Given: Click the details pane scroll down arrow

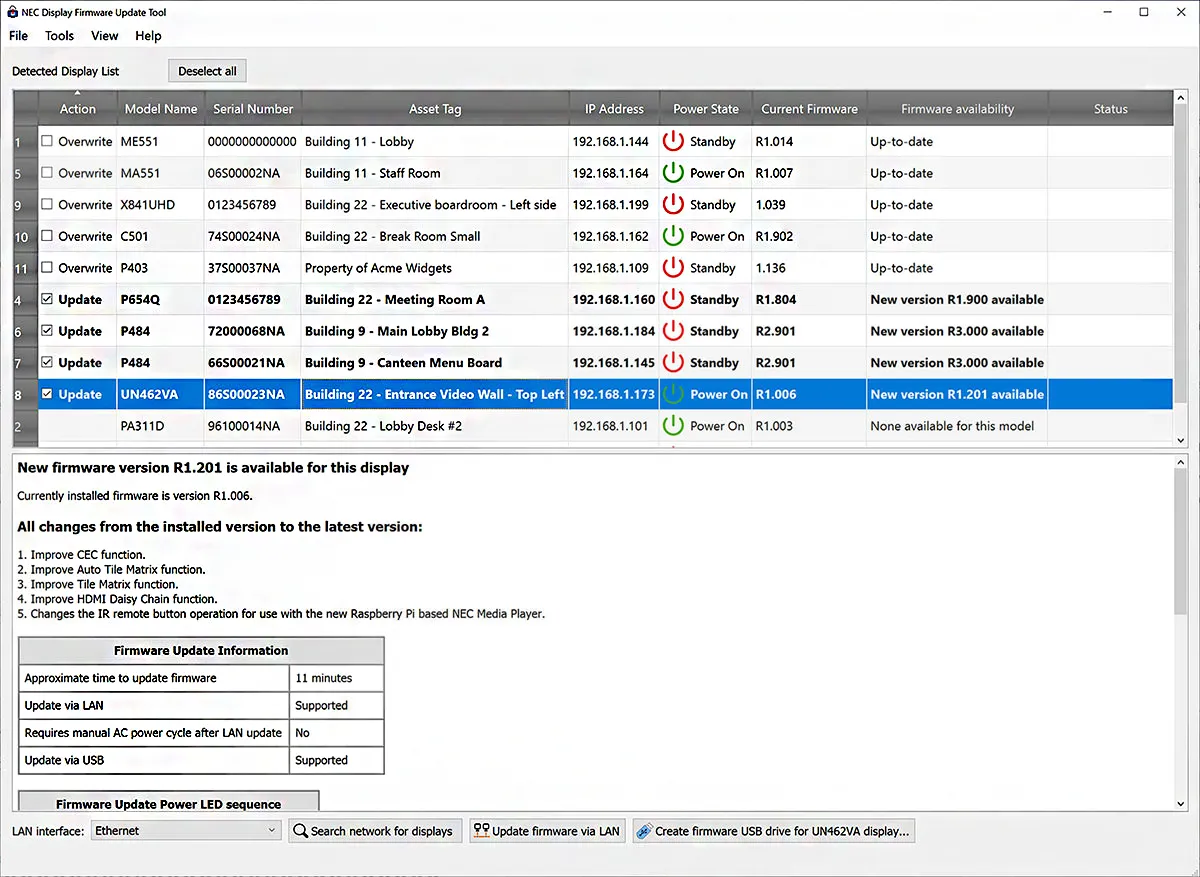Looking at the screenshot, I should [x=1181, y=805].
